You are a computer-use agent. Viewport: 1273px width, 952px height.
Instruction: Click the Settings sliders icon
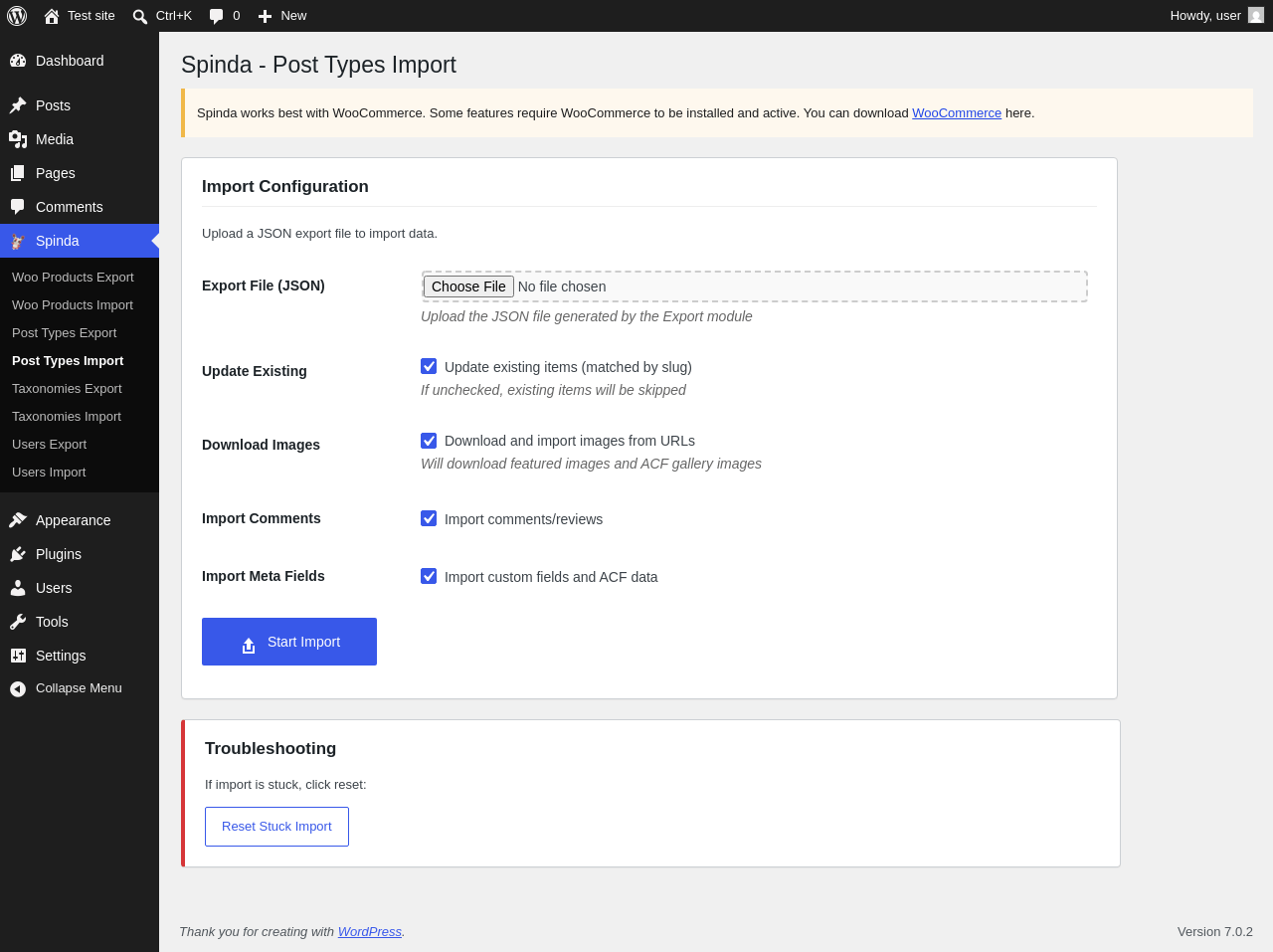(18, 656)
